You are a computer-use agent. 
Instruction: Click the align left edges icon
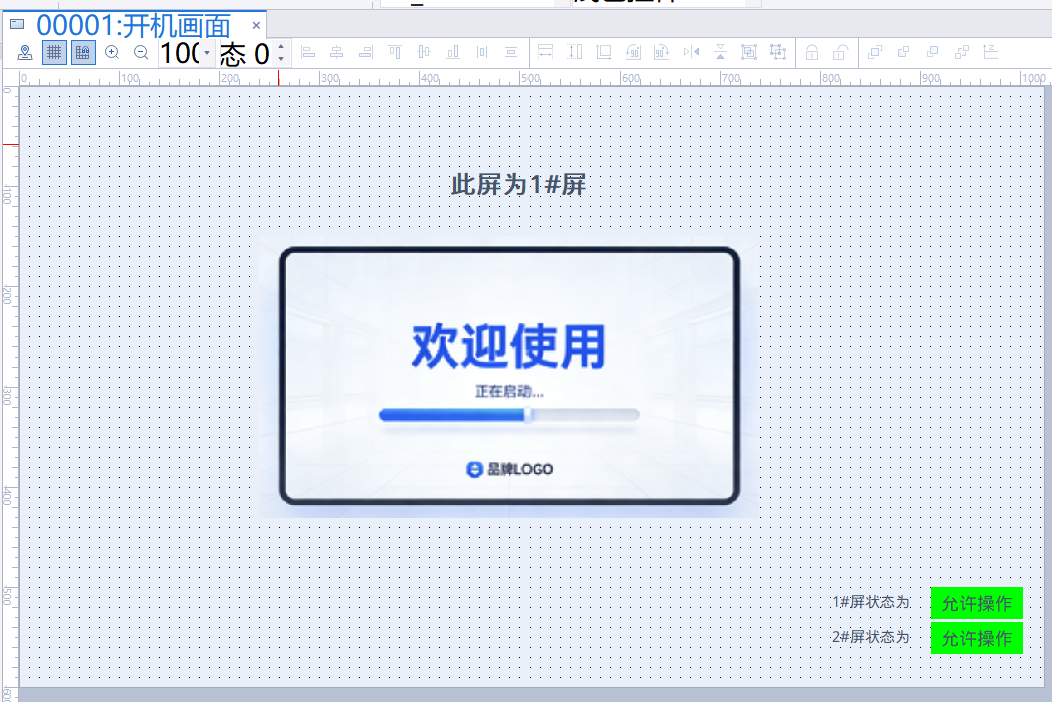coord(308,52)
